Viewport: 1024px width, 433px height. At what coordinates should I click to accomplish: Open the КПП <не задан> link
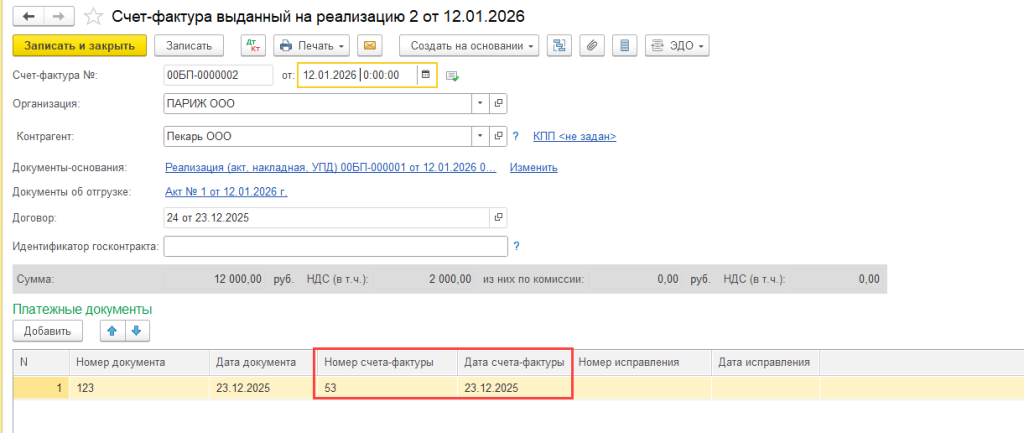tap(575, 136)
